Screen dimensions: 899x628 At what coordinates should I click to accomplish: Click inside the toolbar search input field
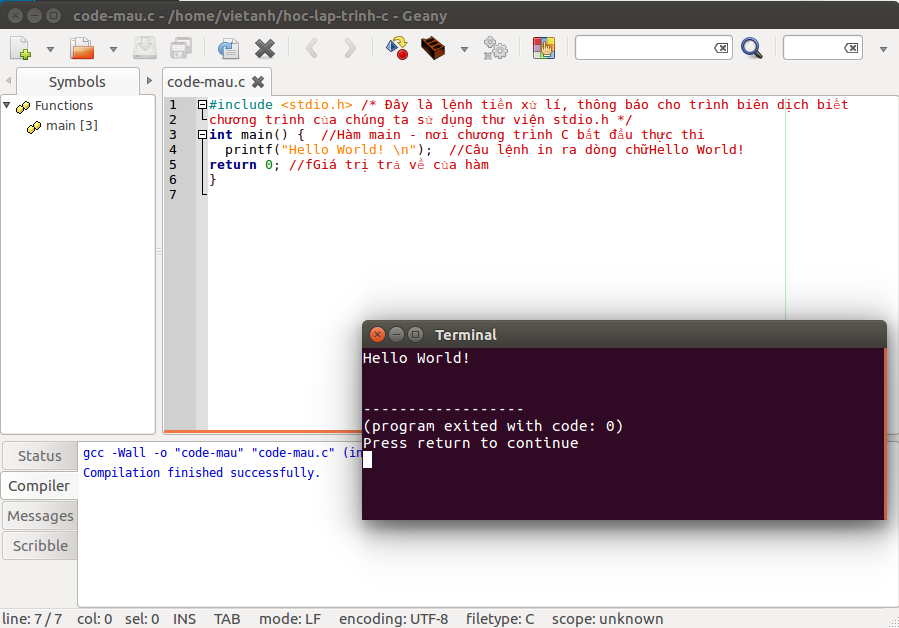tap(643, 48)
